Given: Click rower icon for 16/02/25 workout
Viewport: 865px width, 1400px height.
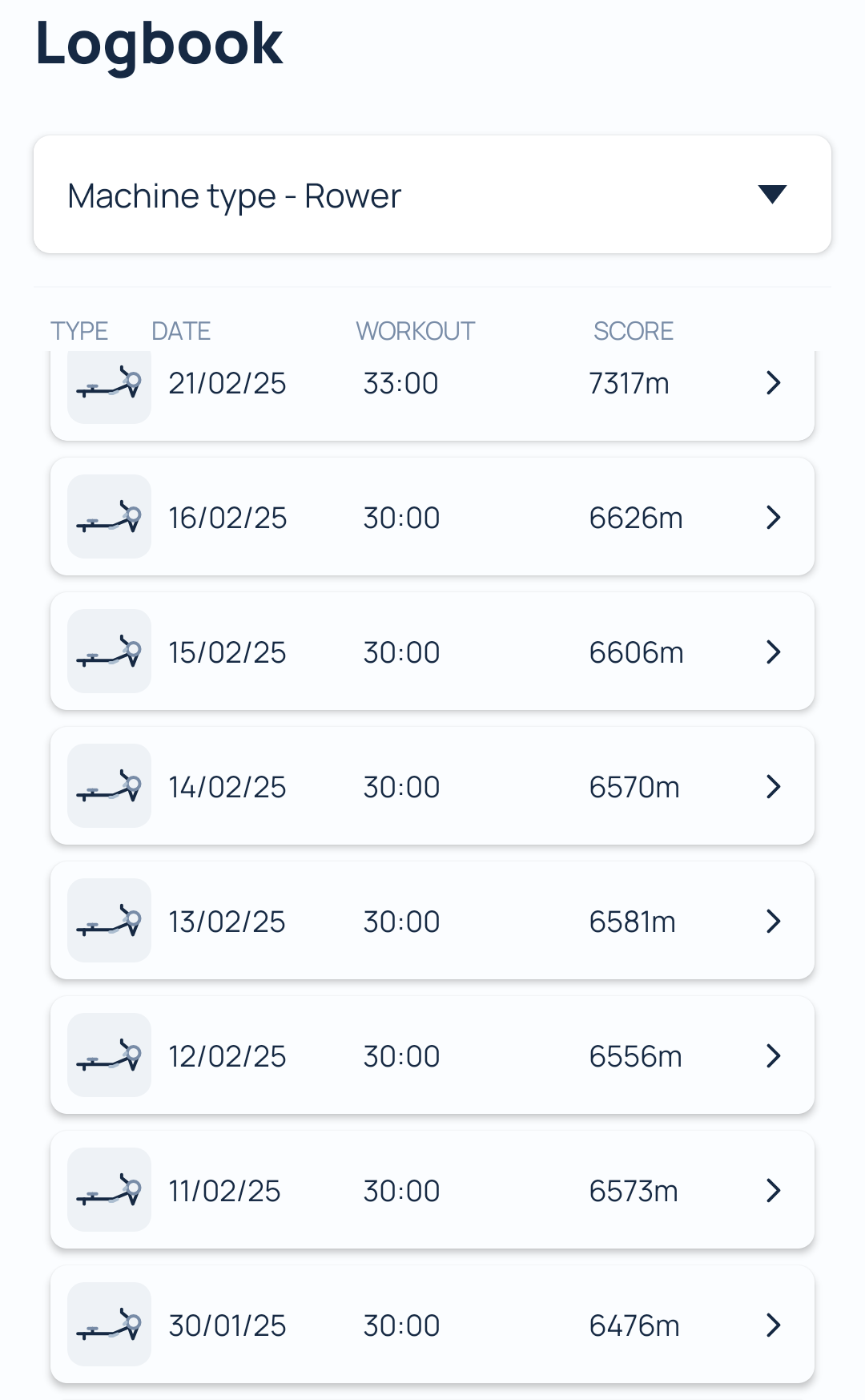Looking at the screenshot, I should 109,517.
